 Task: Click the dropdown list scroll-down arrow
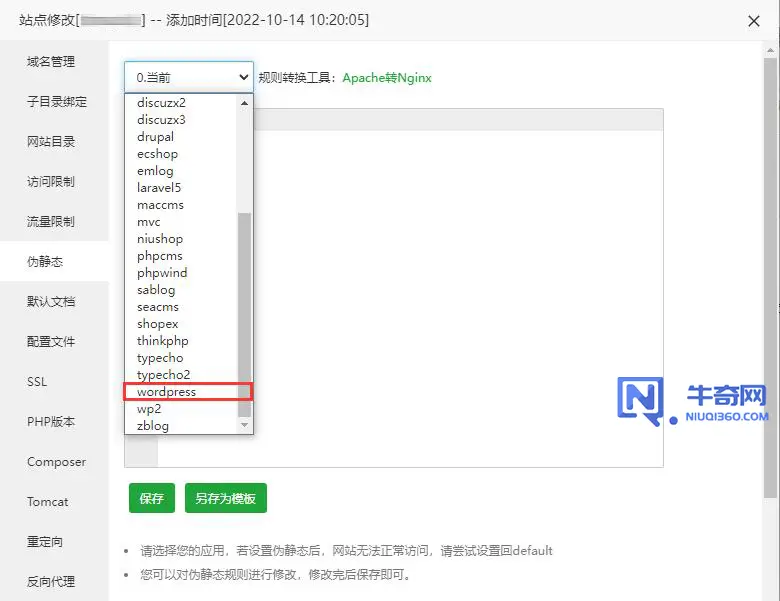244,425
